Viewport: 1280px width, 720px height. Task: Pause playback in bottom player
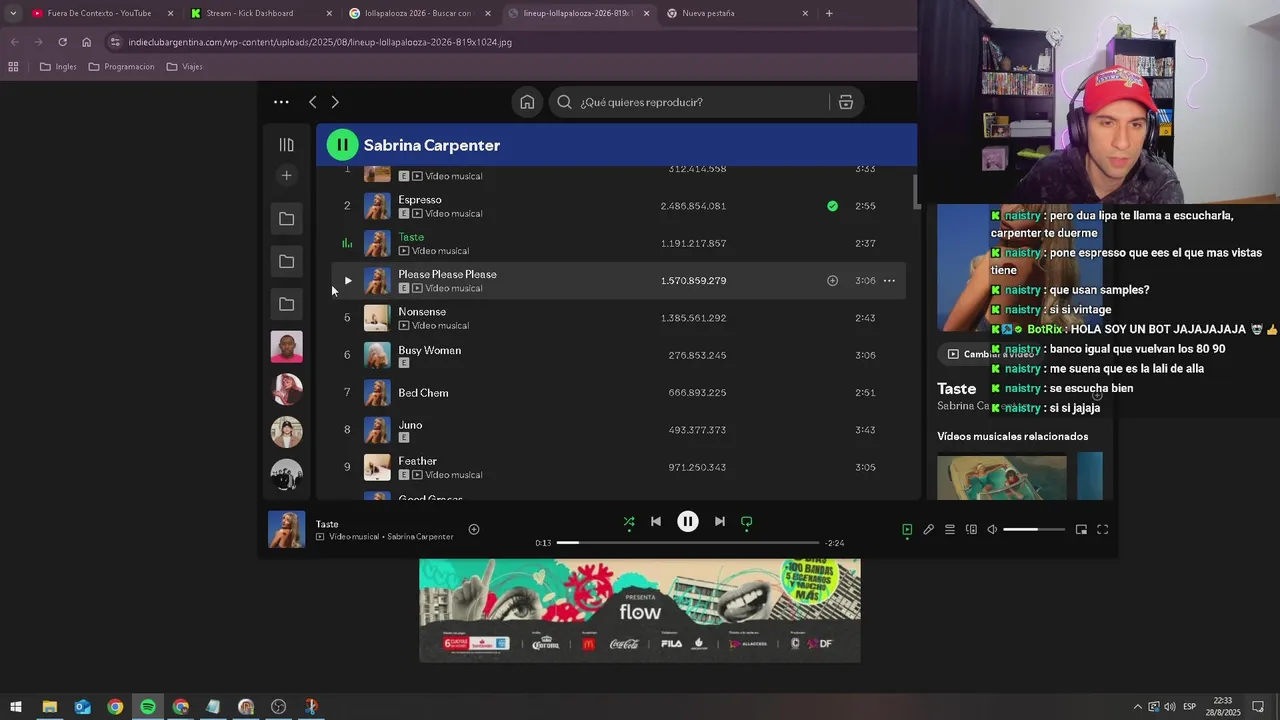(688, 522)
